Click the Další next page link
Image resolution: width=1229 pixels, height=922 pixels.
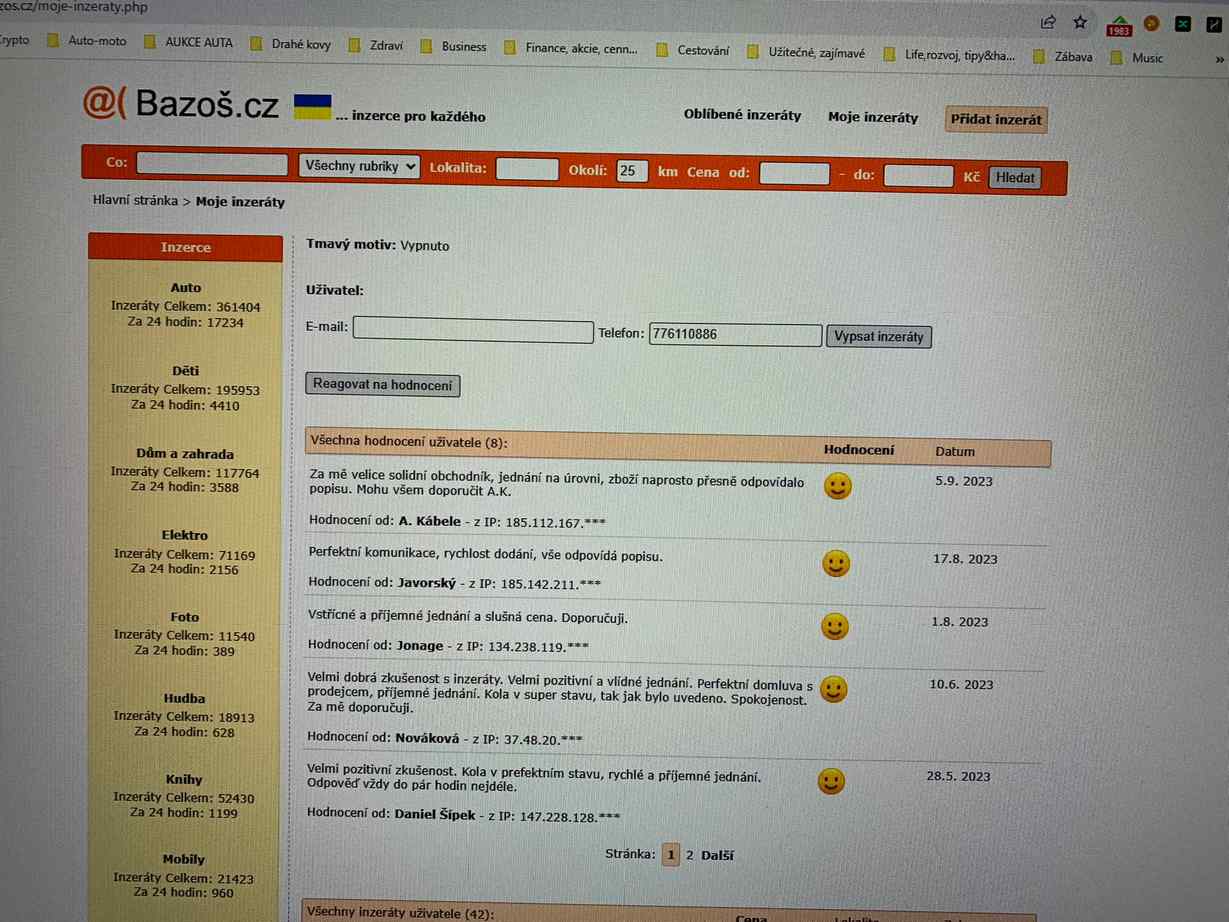click(x=717, y=856)
